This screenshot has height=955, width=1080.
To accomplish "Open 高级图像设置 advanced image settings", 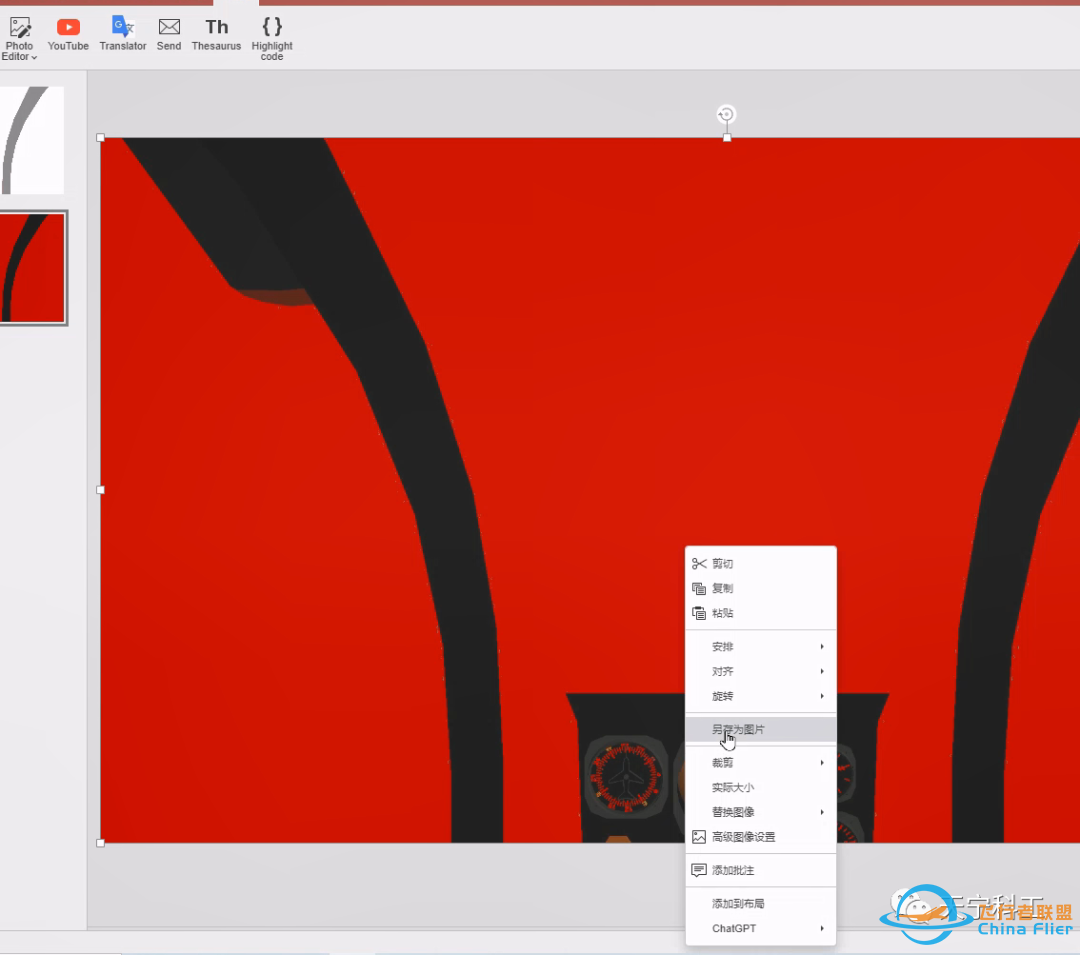I will (743, 837).
